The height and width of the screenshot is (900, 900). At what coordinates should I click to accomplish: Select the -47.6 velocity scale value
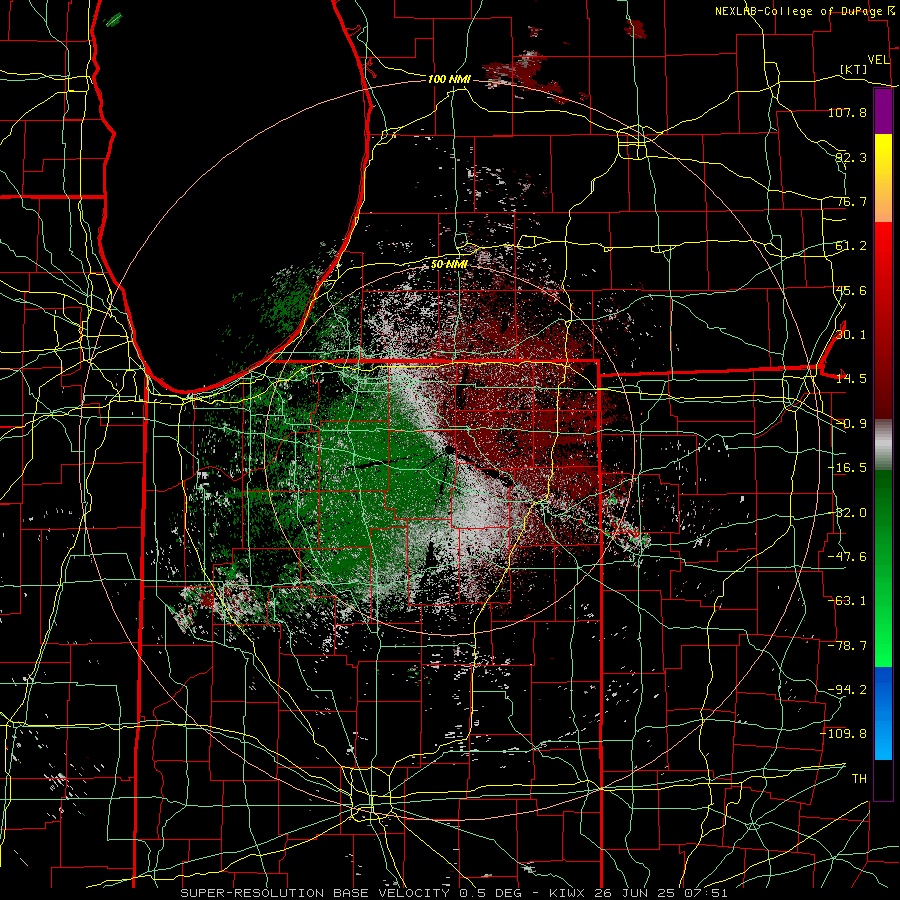pyautogui.click(x=847, y=557)
